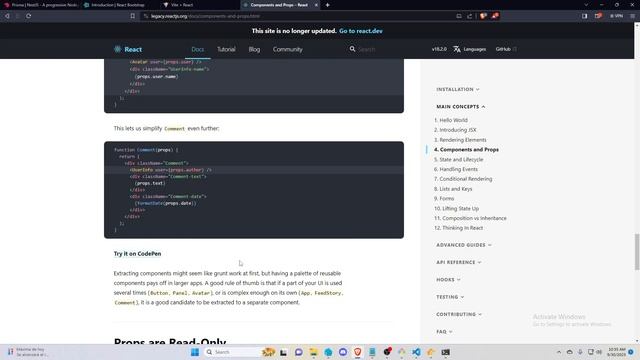The height and width of the screenshot is (360, 640).
Task: Switch to the Prisma NestJS browser tab
Action: [40, 5]
